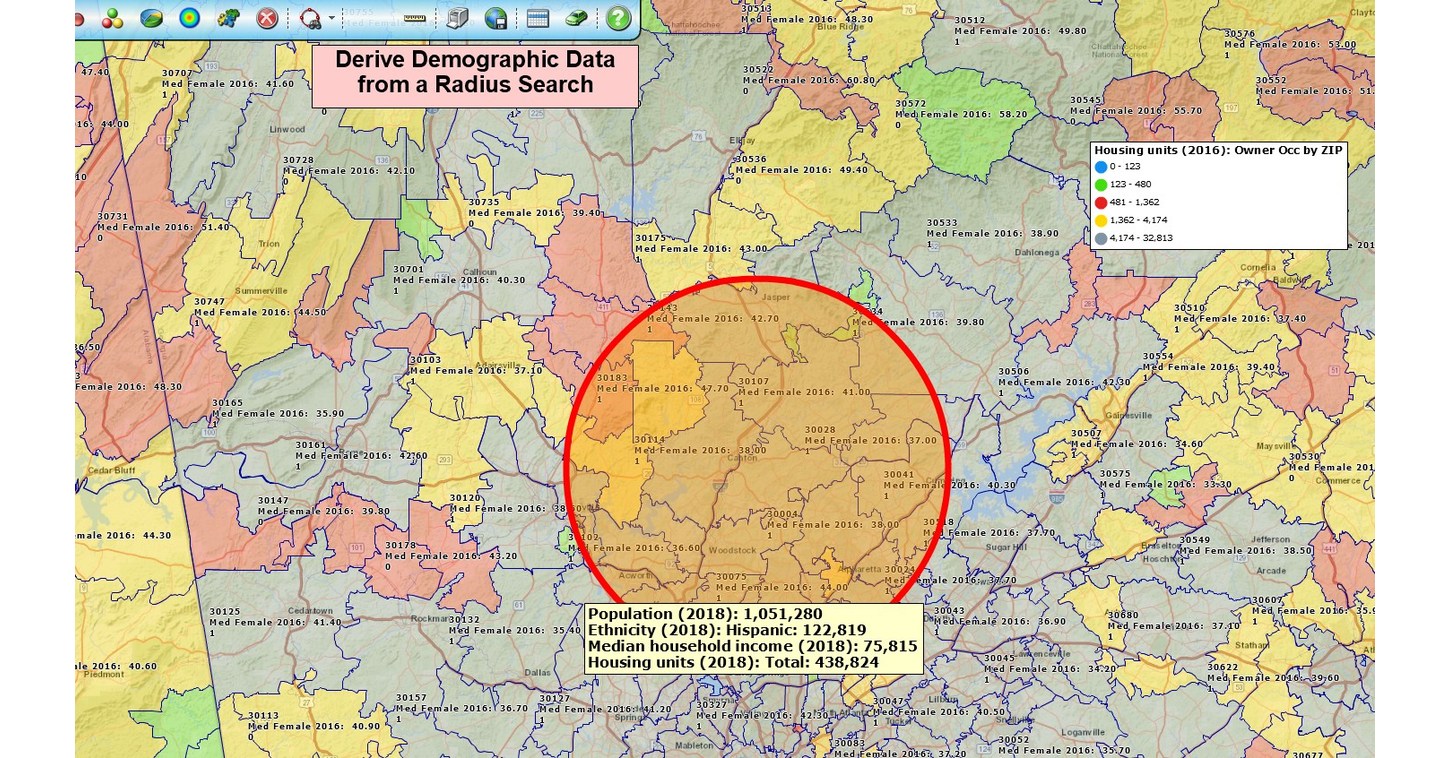Activate the bullseye target tool
This screenshot has height=758, width=1450.
191,18
